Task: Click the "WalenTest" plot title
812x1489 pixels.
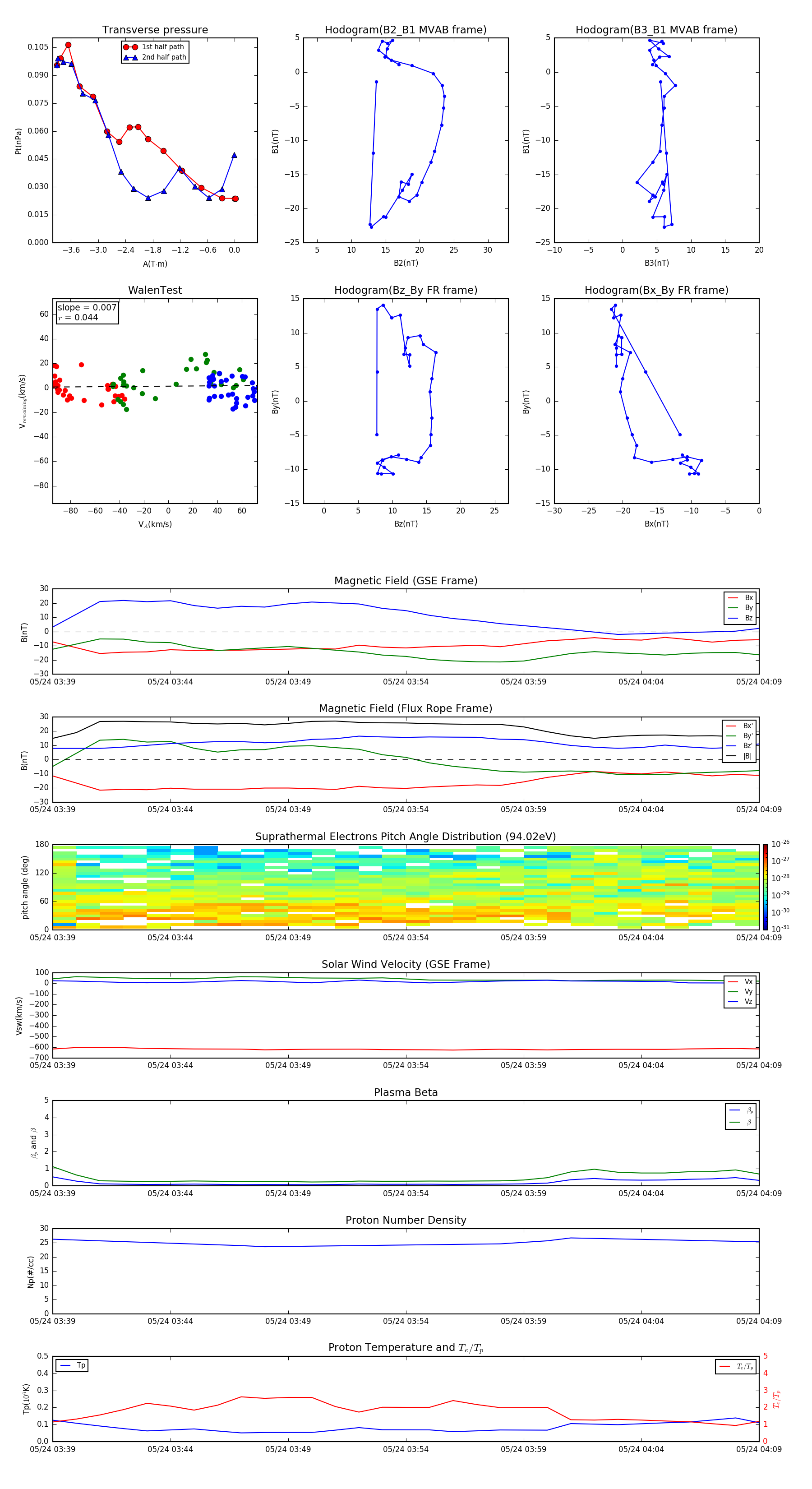Action: pyautogui.click(x=155, y=290)
